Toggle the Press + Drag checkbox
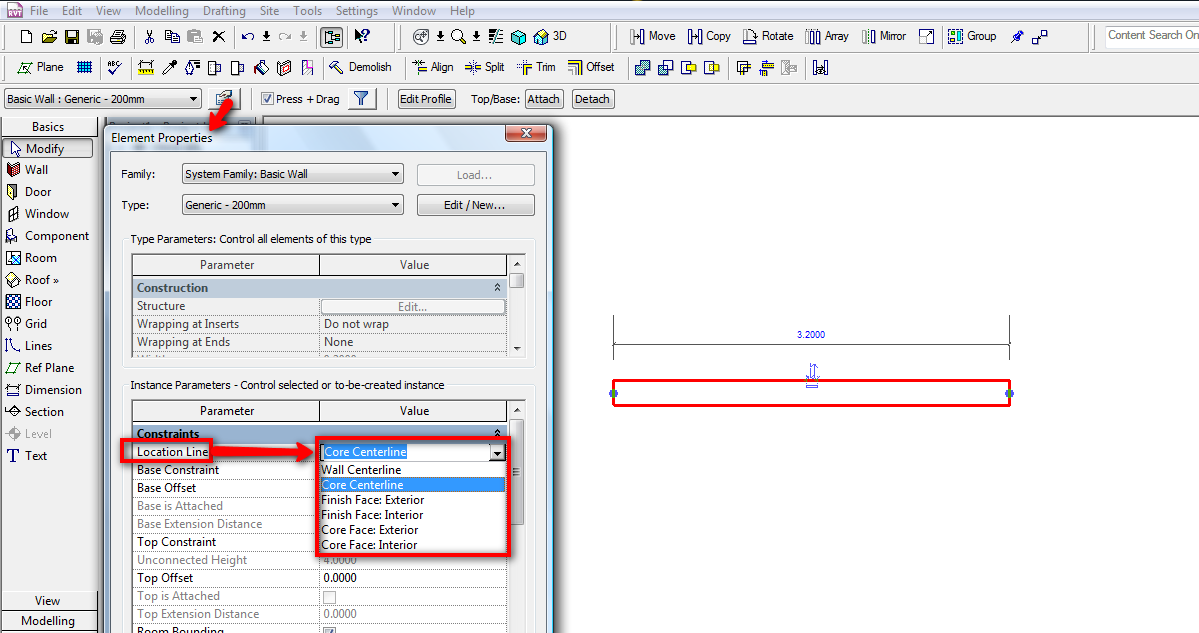 267,99
